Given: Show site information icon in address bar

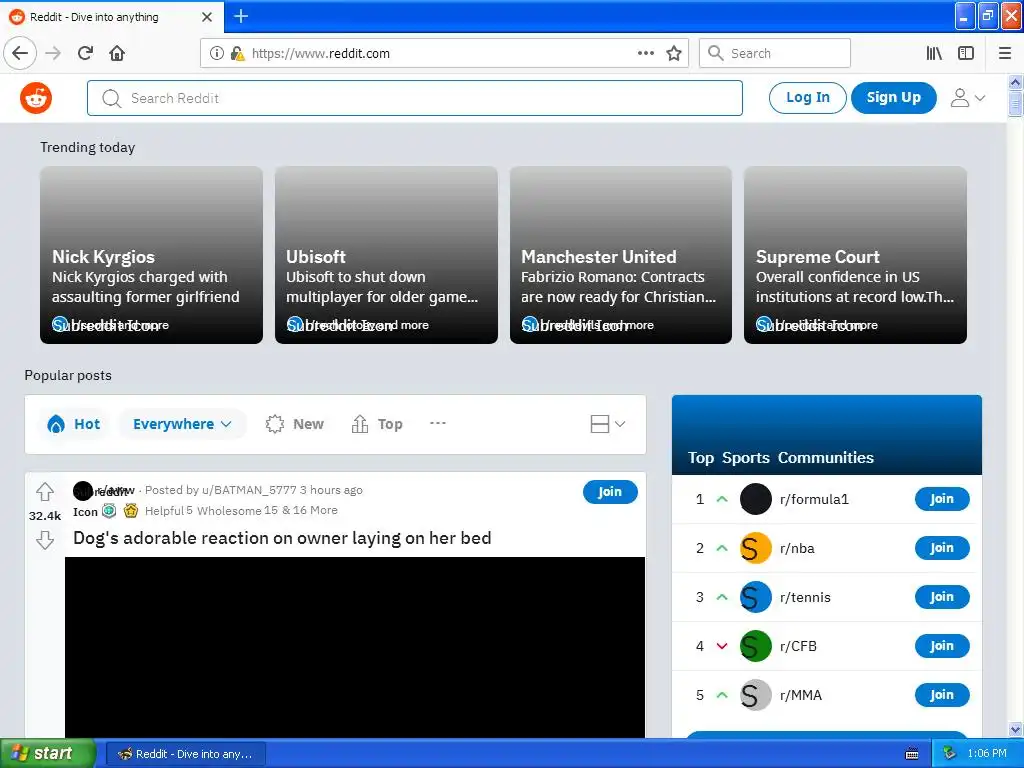Looking at the screenshot, I should click(217, 53).
